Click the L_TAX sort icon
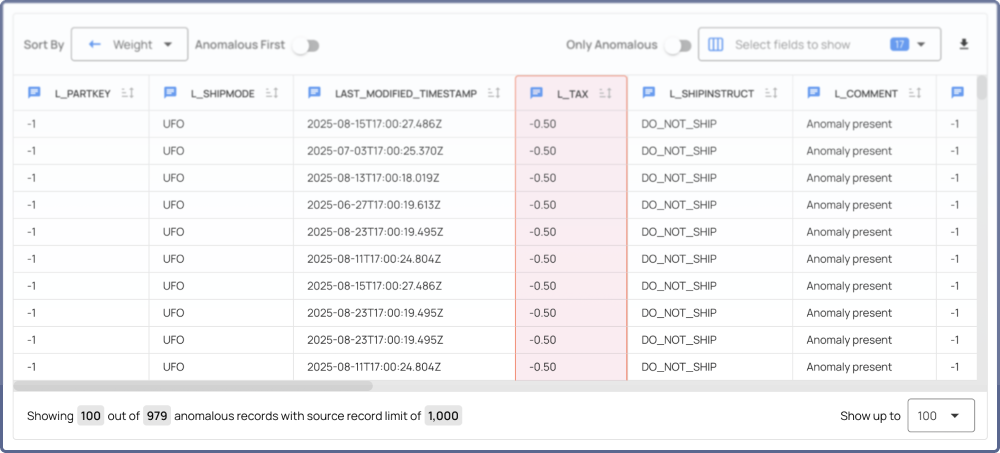The width and height of the screenshot is (1000, 453). point(605,93)
